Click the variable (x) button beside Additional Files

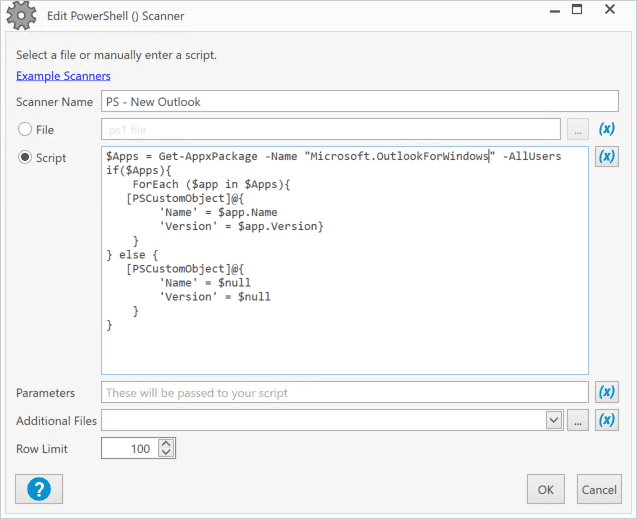[607, 420]
